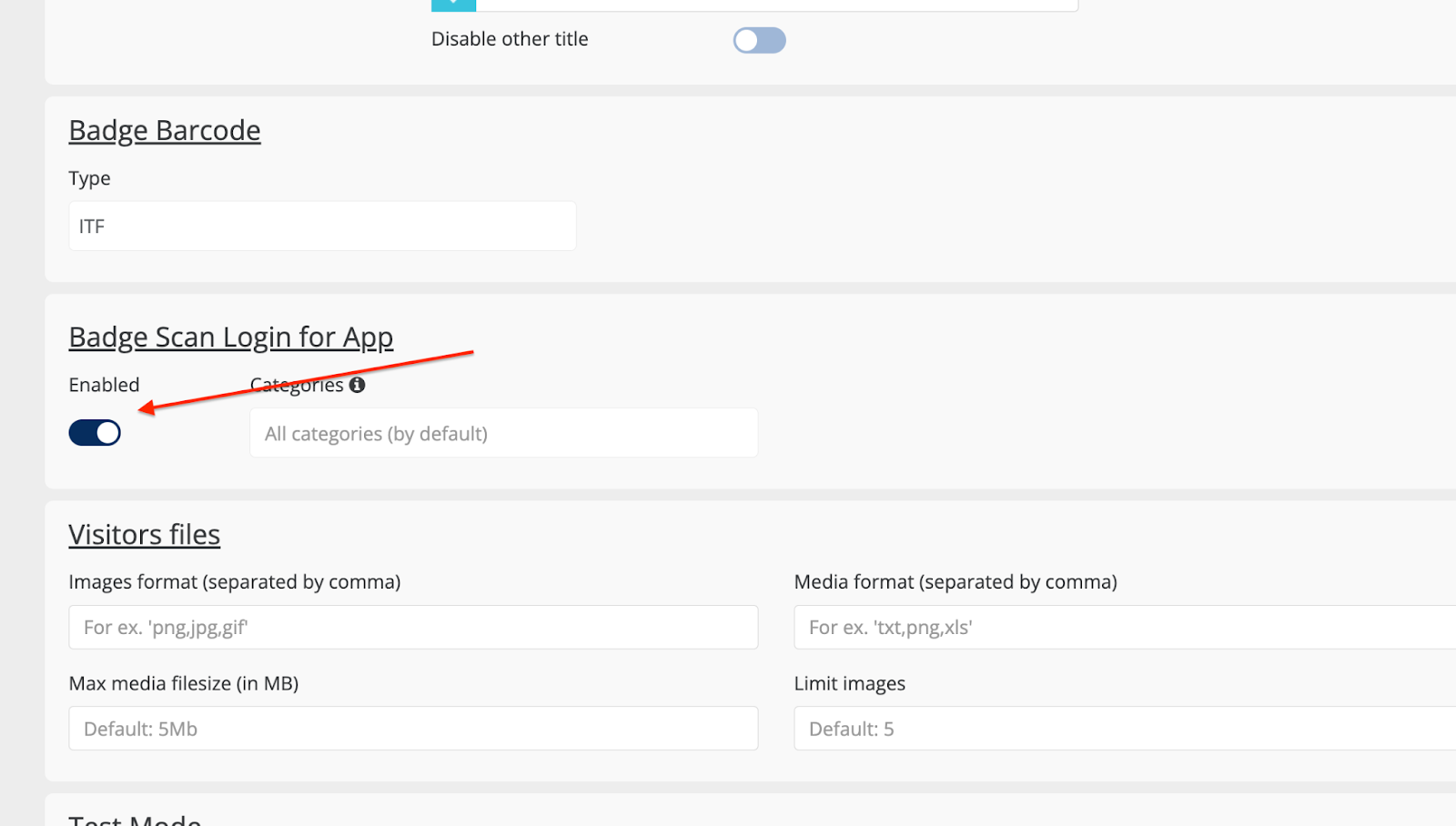Disable the Badge Scan Login Enabled toggle
1456x826 pixels.
click(95, 433)
